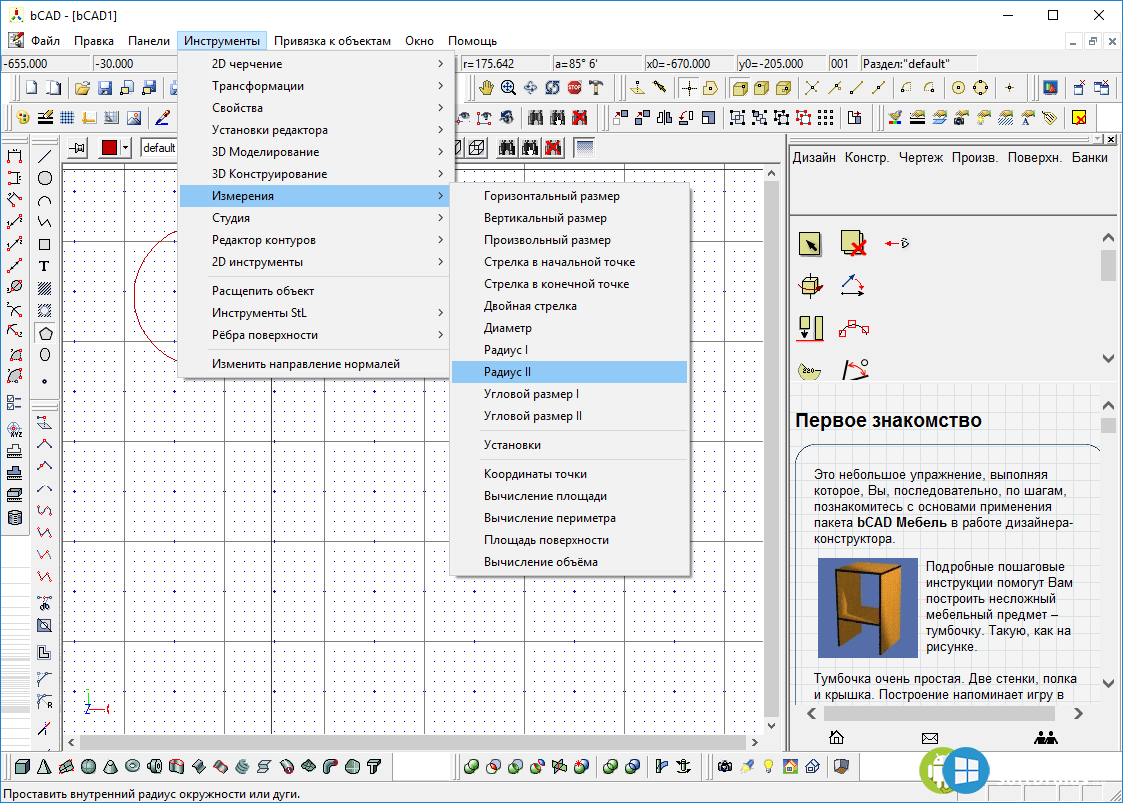Open the color palette icon
This screenshot has width=1123, height=803.
pos(23,117)
